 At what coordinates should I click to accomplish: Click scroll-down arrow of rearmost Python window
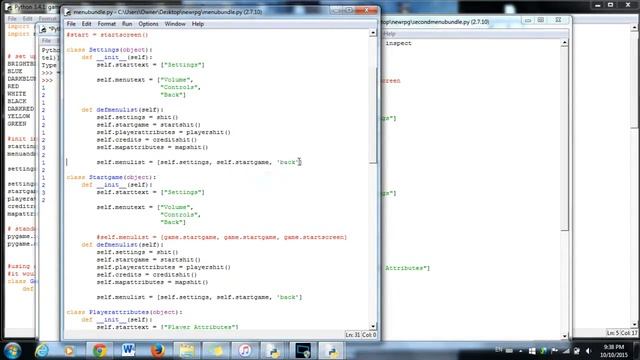point(635,324)
